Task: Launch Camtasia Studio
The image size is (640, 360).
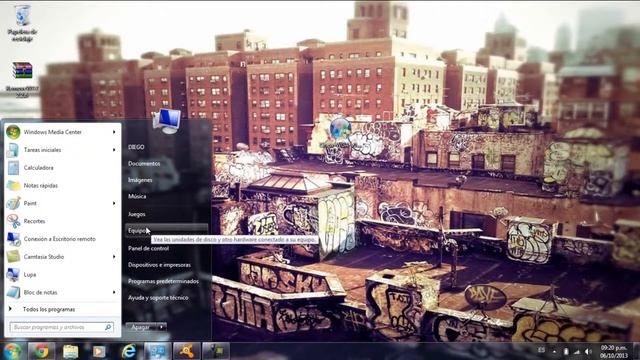Action: (x=62, y=257)
